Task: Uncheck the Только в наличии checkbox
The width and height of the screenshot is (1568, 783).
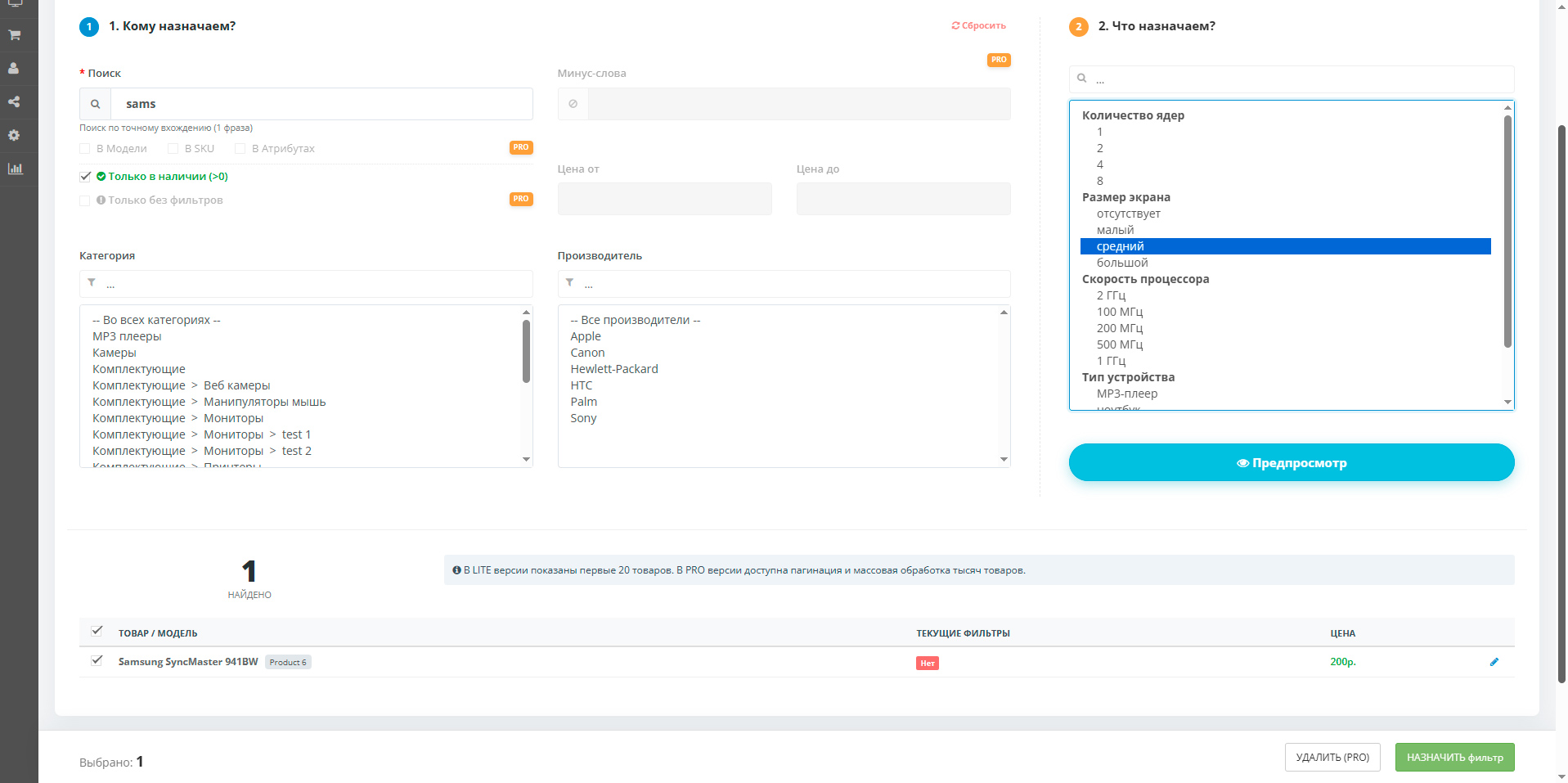Action: coord(85,177)
